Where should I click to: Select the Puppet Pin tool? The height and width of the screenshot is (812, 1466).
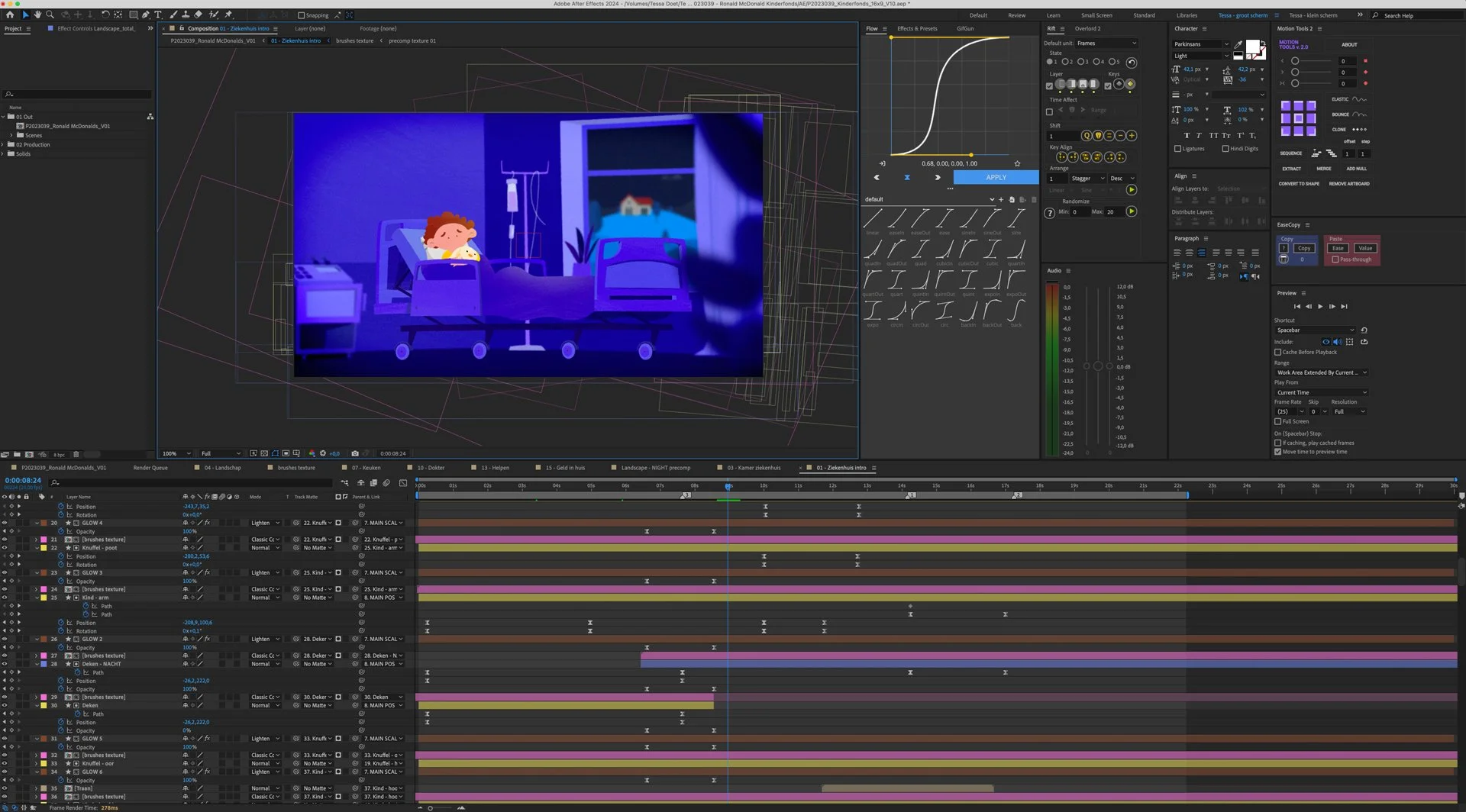pyautogui.click(x=228, y=14)
